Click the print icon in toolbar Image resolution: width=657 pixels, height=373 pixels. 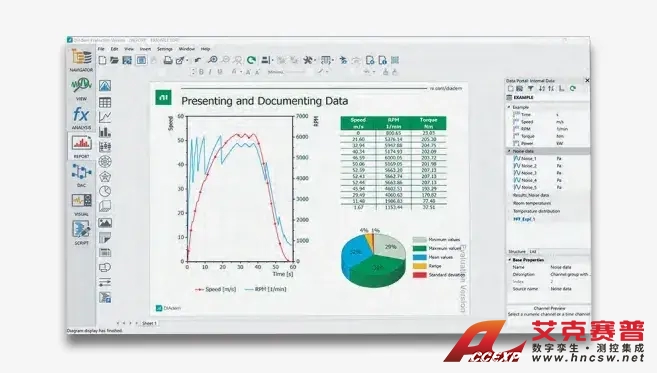pos(168,60)
